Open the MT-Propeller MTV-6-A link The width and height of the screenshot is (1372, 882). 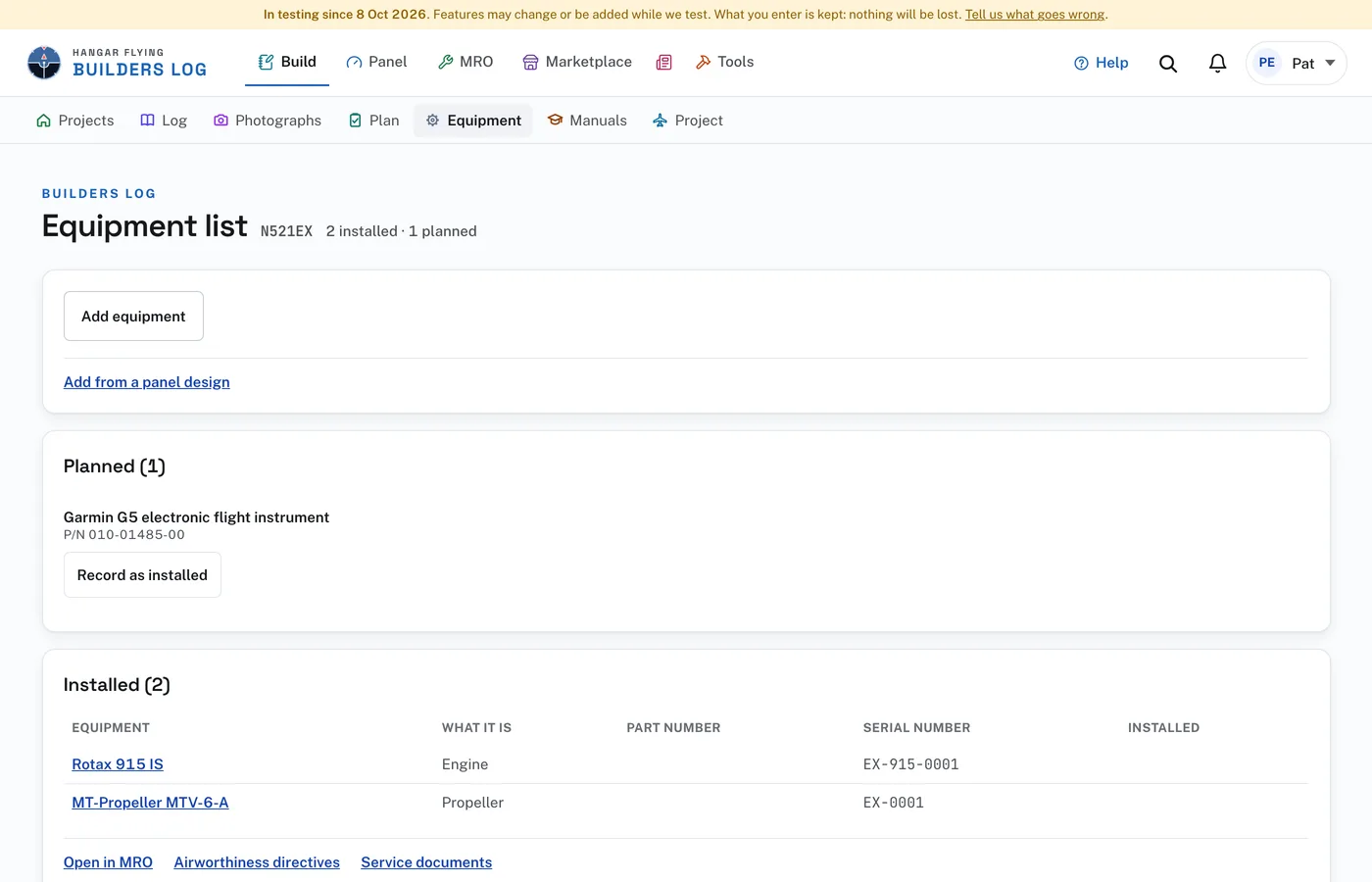point(150,803)
